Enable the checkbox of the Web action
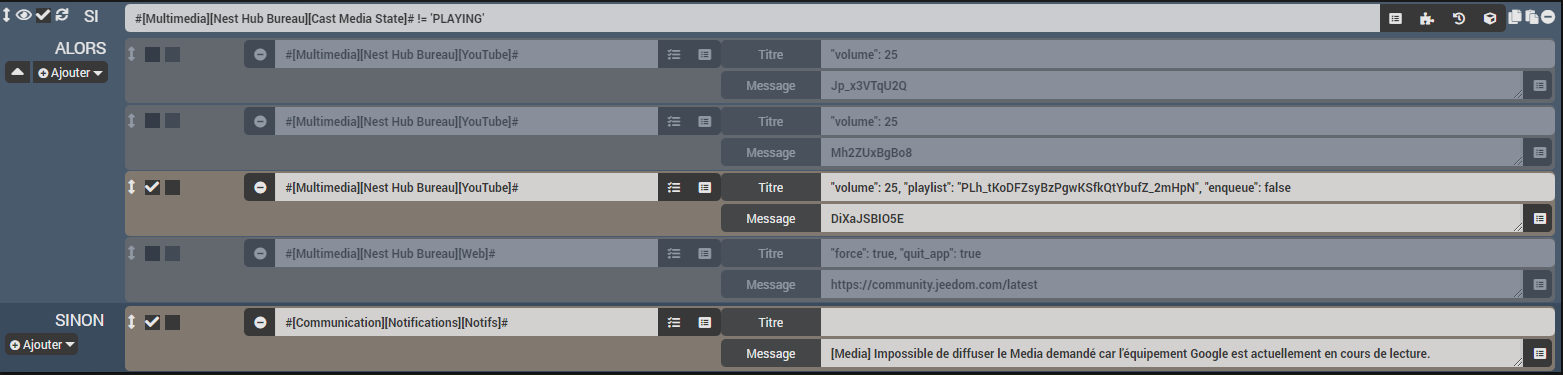This screenshot has width=1563, height=375. click(x=152, y=254)
